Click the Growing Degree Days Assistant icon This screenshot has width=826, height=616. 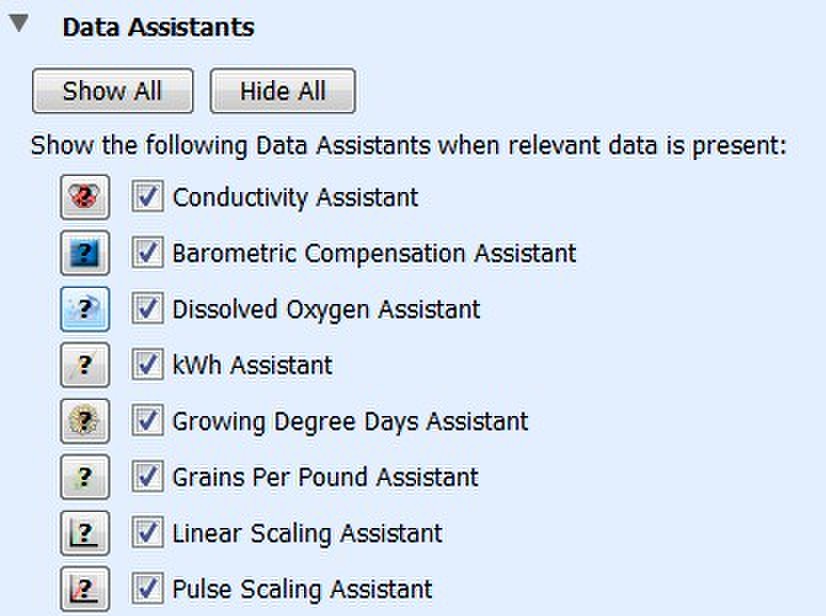[x=84, y=421]
